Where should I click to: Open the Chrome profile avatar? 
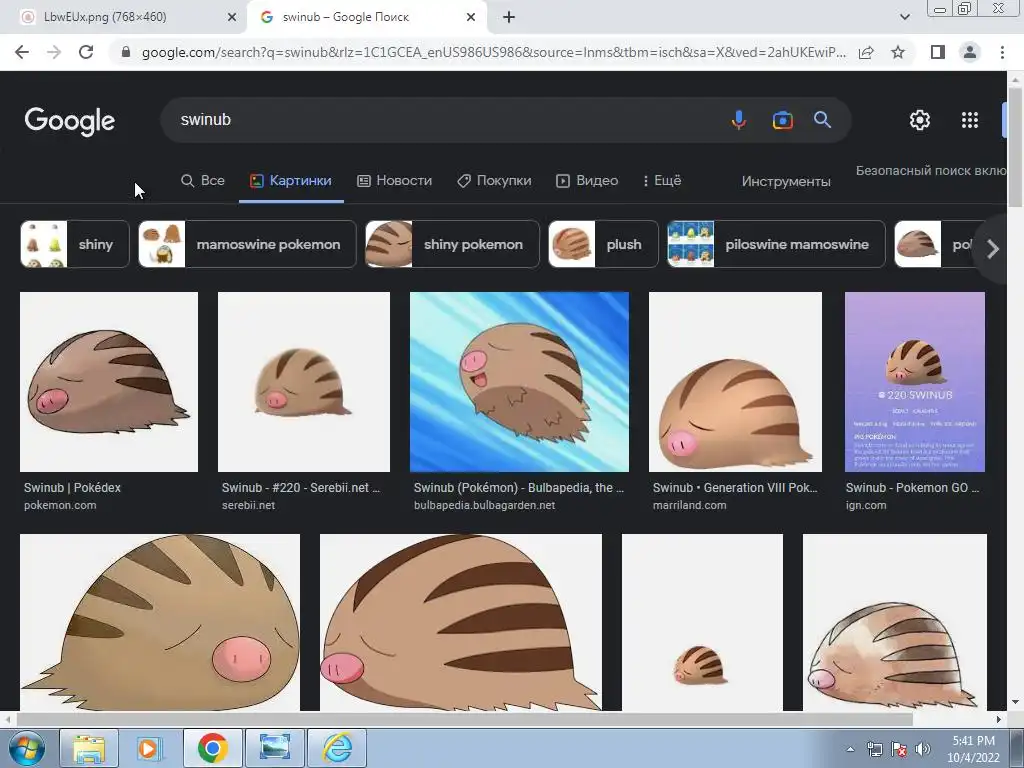coord(970,52)
